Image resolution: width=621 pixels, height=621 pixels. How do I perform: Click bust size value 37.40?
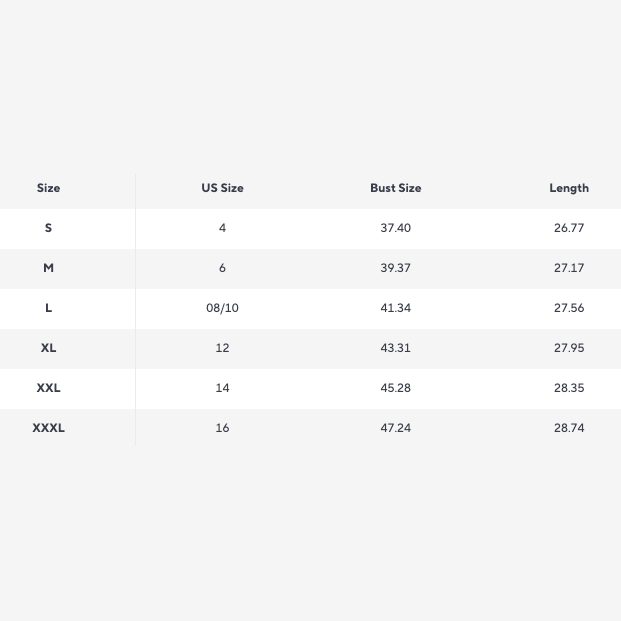[395, 228]
